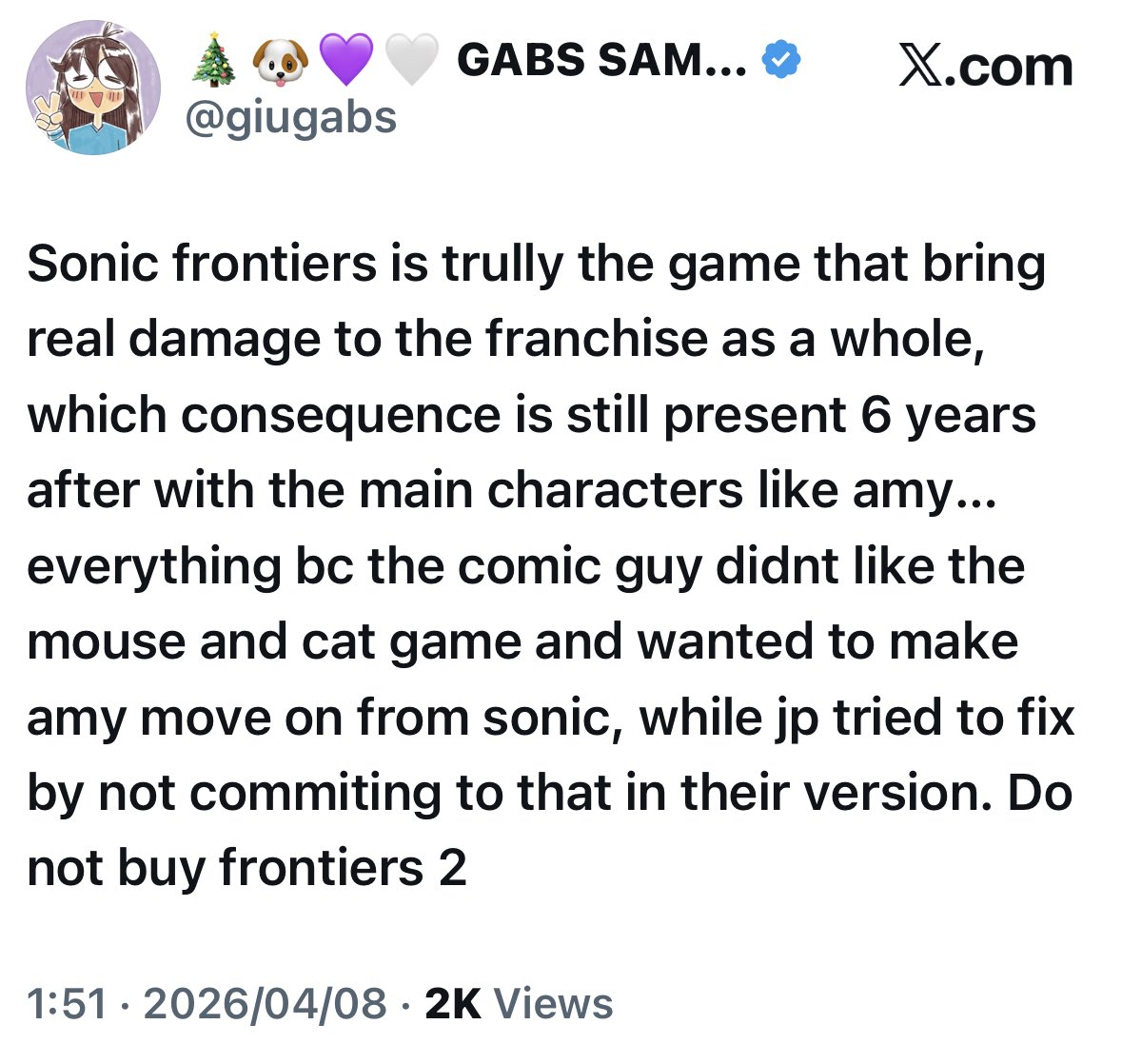
Task: Click the dog face emoji in display name
Action: point(279,62)
